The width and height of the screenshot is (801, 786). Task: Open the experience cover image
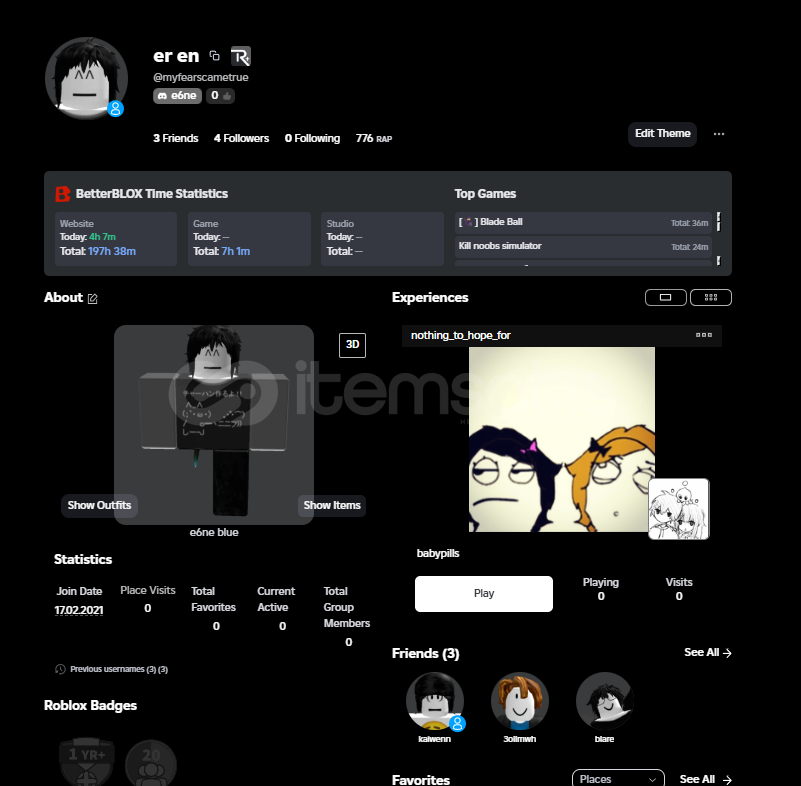[x=561, y=440]
